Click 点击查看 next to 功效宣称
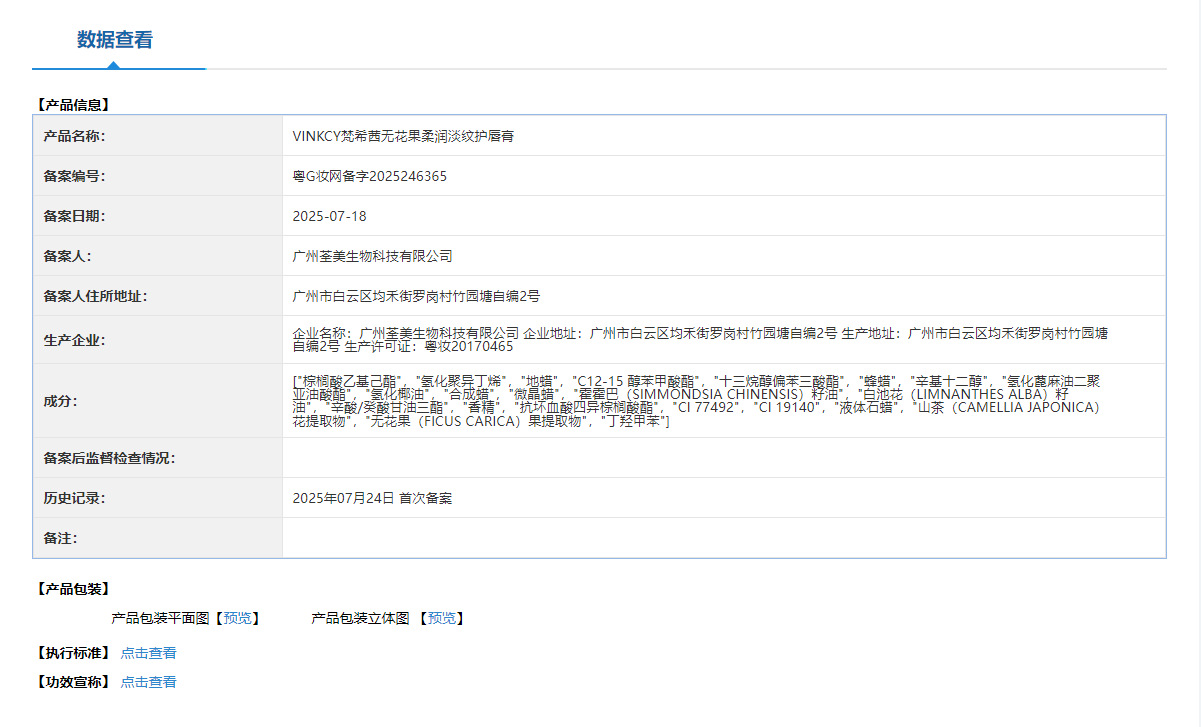 point(149,682)
